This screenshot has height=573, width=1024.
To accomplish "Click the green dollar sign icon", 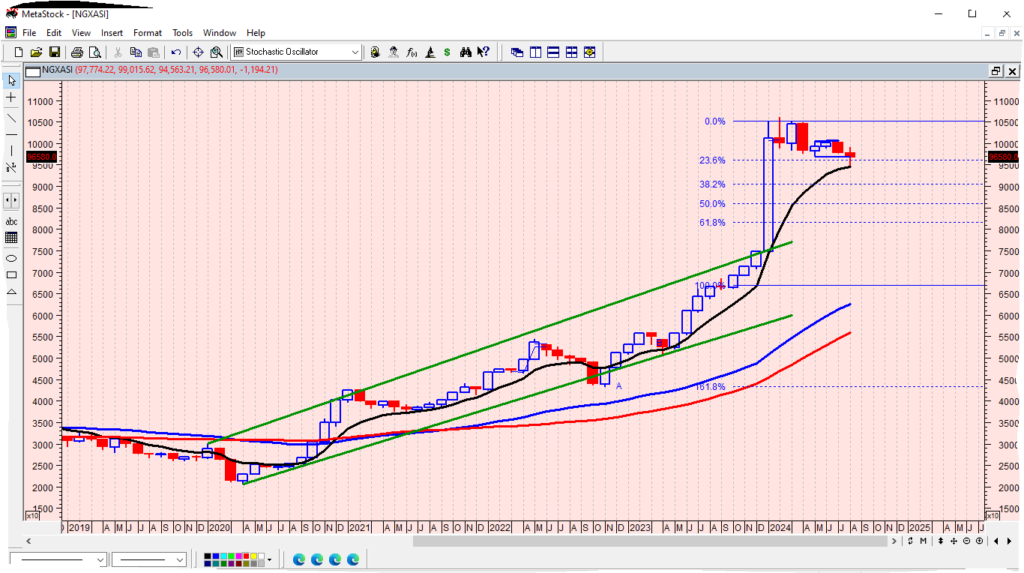I will click(448, 52).
